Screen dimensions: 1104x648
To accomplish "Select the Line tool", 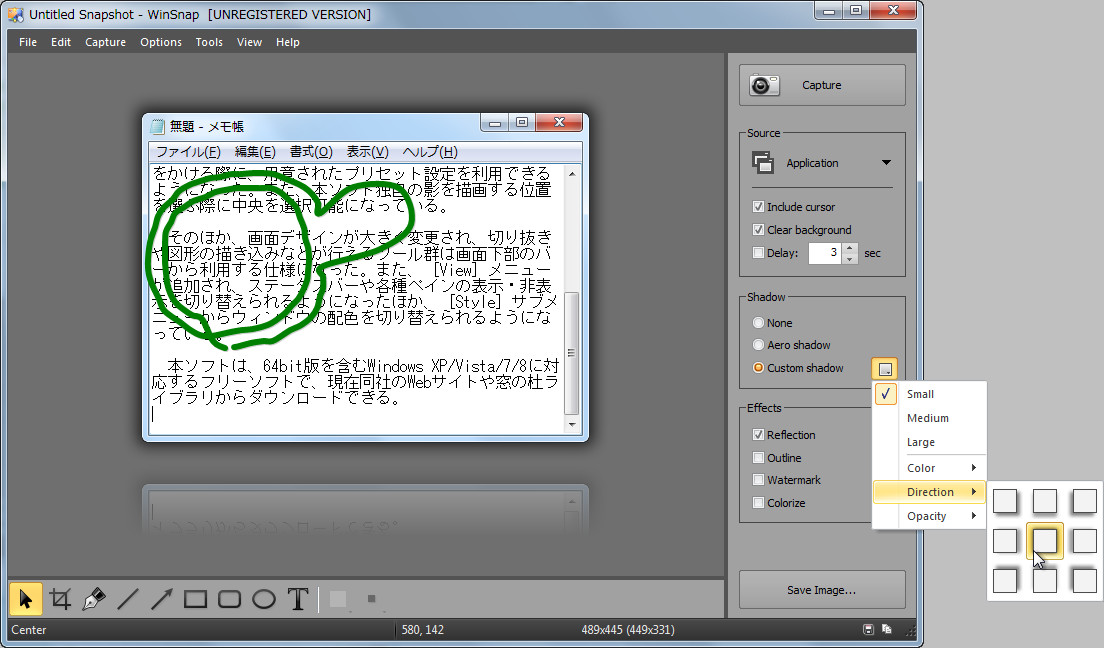I will (127, 599).
